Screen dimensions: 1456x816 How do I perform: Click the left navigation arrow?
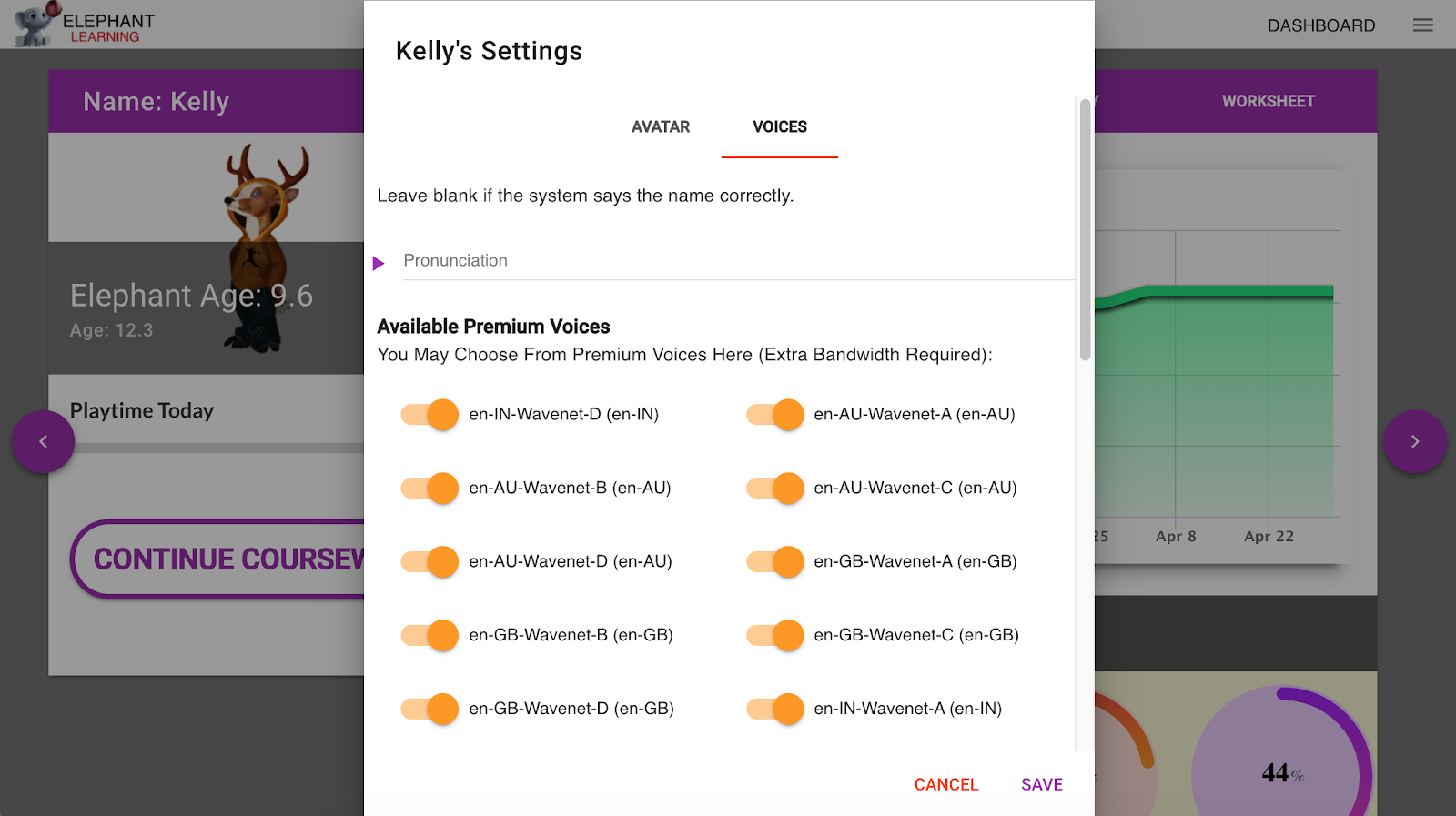(43, 441)
